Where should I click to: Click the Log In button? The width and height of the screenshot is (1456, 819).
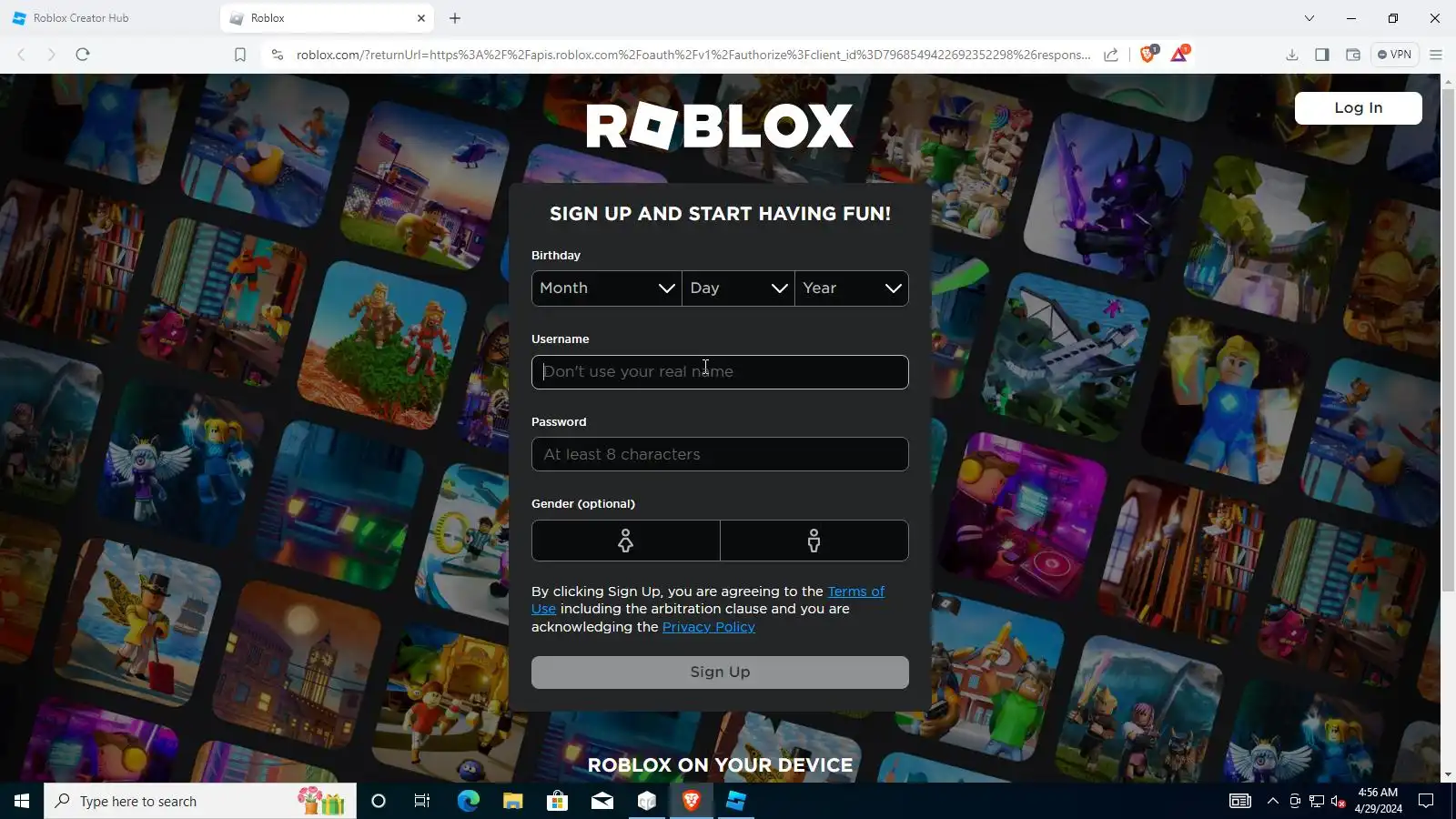pyautogui.click(x=1358, y=108)
